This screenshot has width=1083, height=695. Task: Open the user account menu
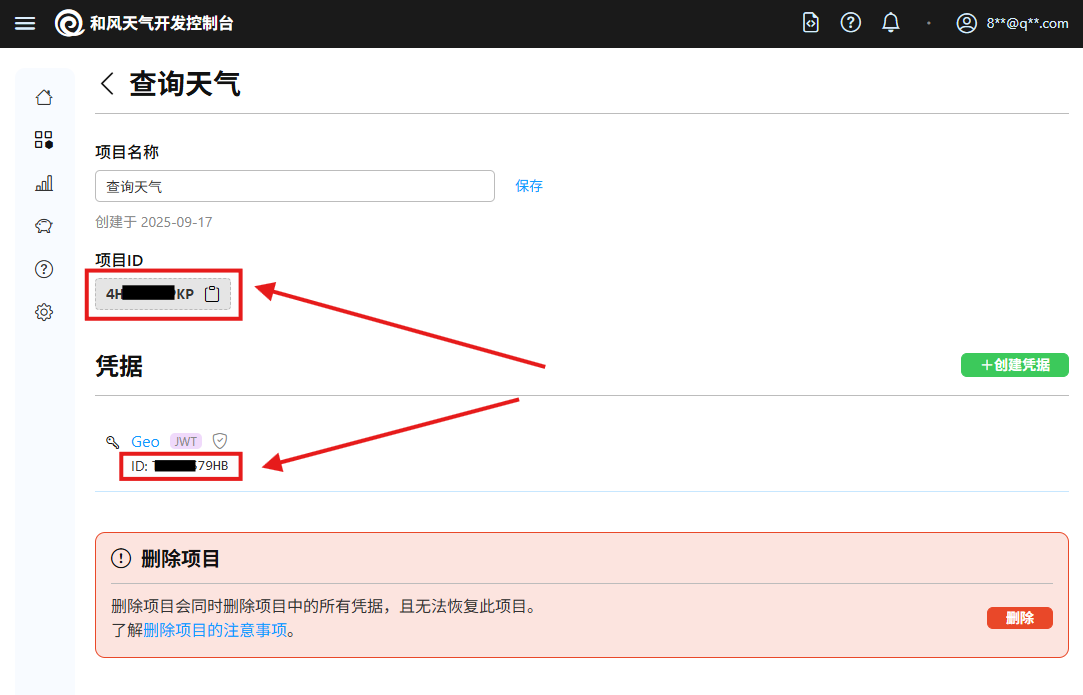coord(1012,23)
